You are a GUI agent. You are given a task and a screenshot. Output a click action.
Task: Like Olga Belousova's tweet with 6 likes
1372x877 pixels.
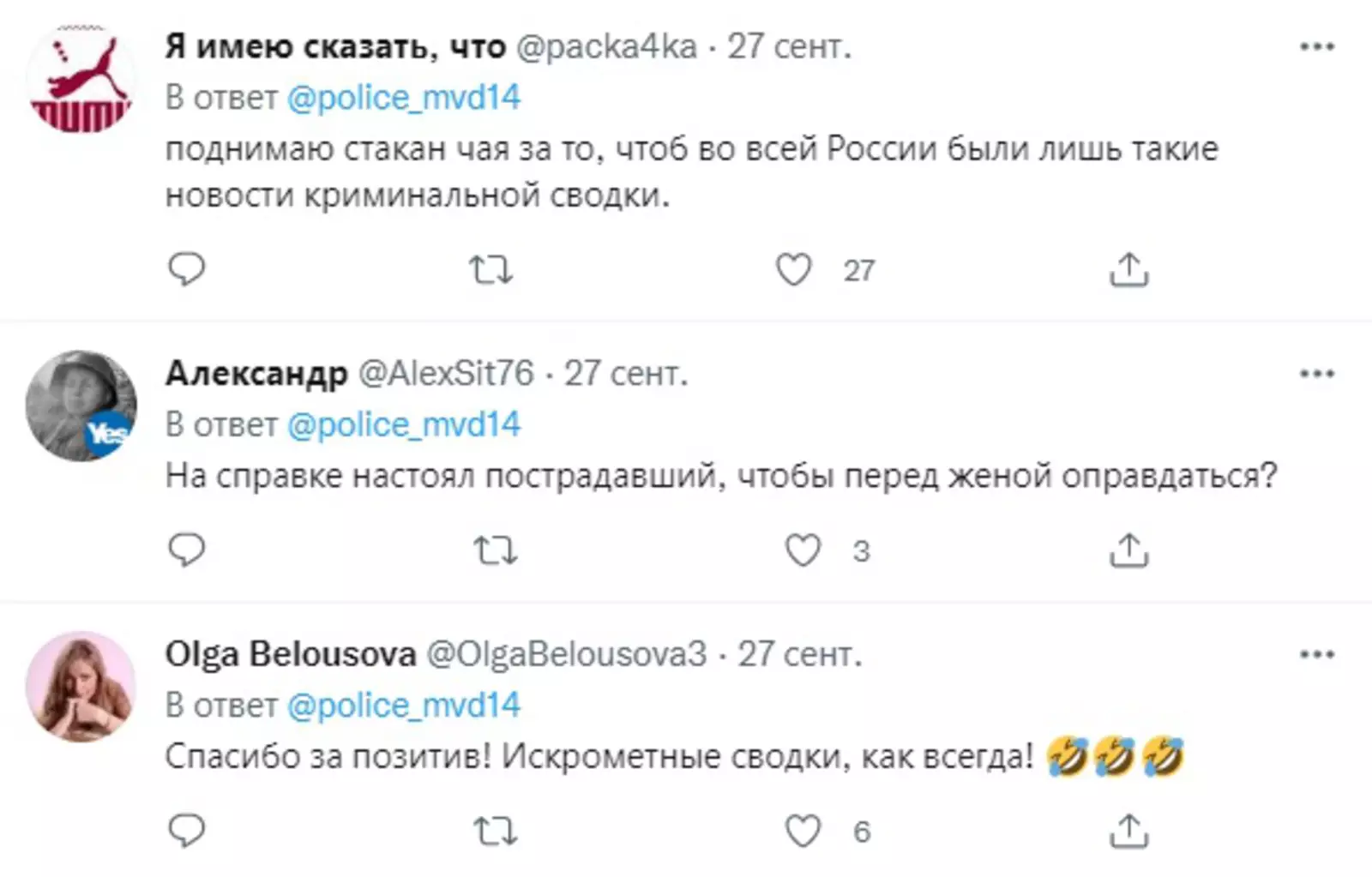tap(803, 831)
